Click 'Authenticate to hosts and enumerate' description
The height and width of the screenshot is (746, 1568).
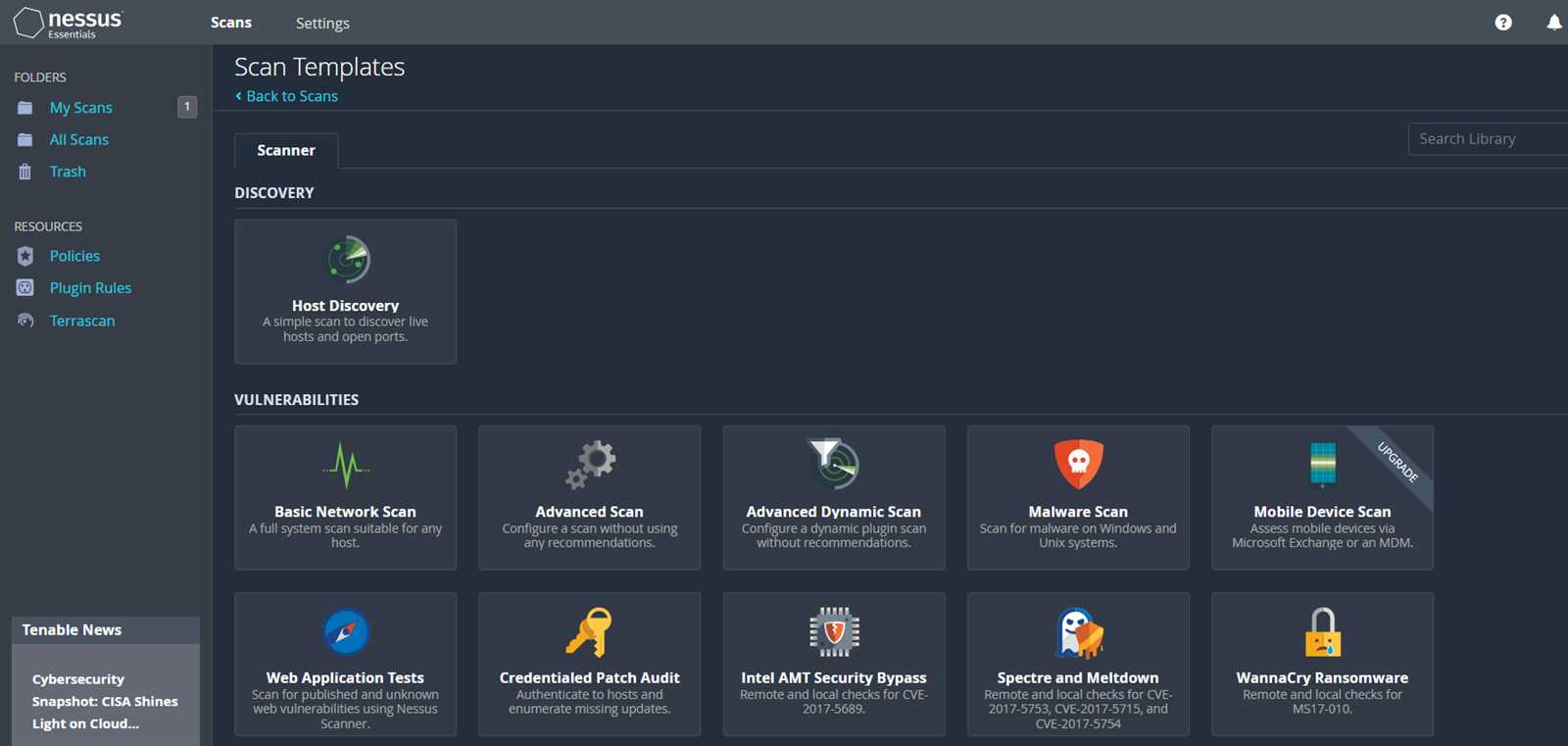(589, 702)
